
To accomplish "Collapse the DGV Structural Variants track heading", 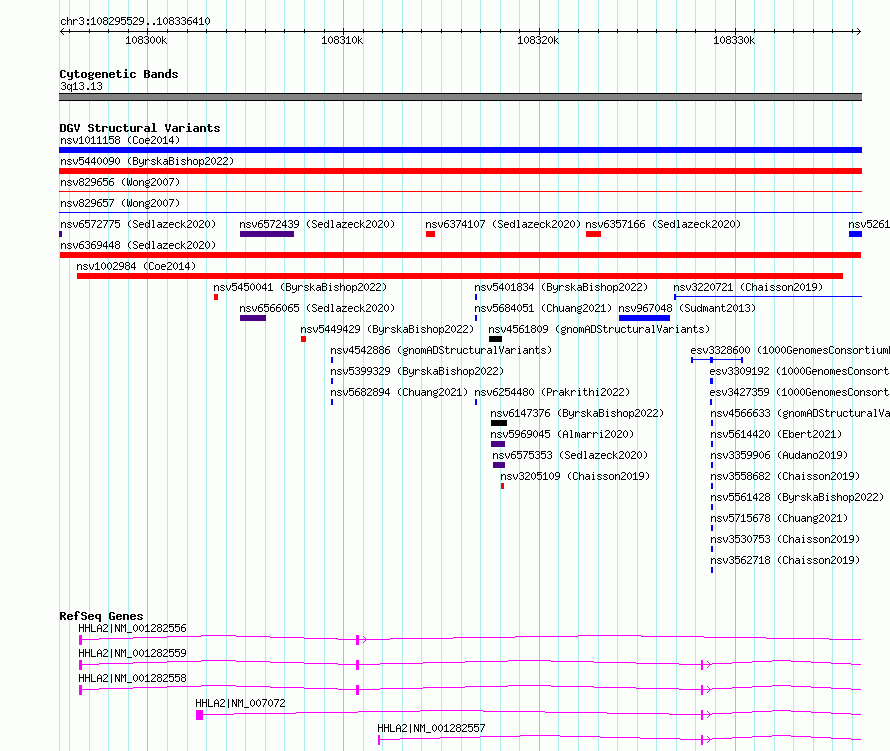I will [140, 128].
